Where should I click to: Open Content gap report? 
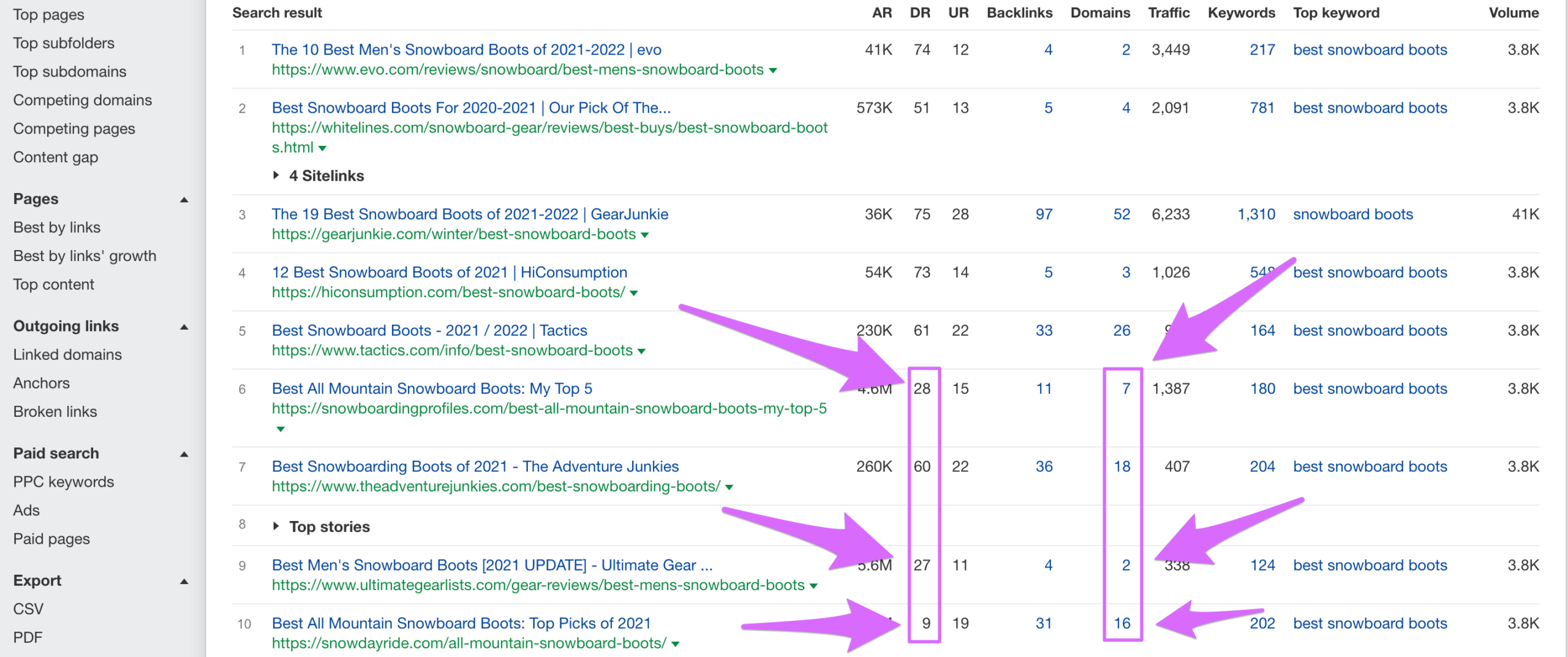(56, 157)
